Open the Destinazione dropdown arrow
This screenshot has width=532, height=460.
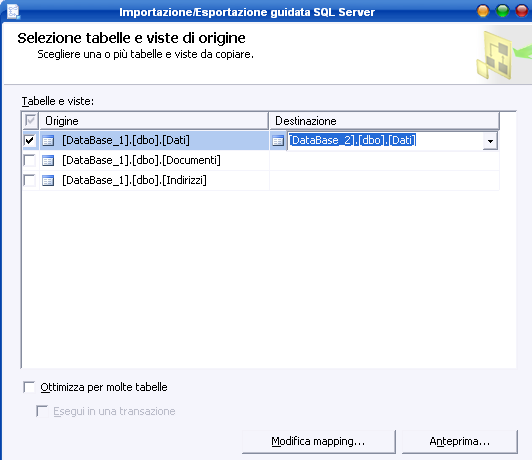(490, 141)
